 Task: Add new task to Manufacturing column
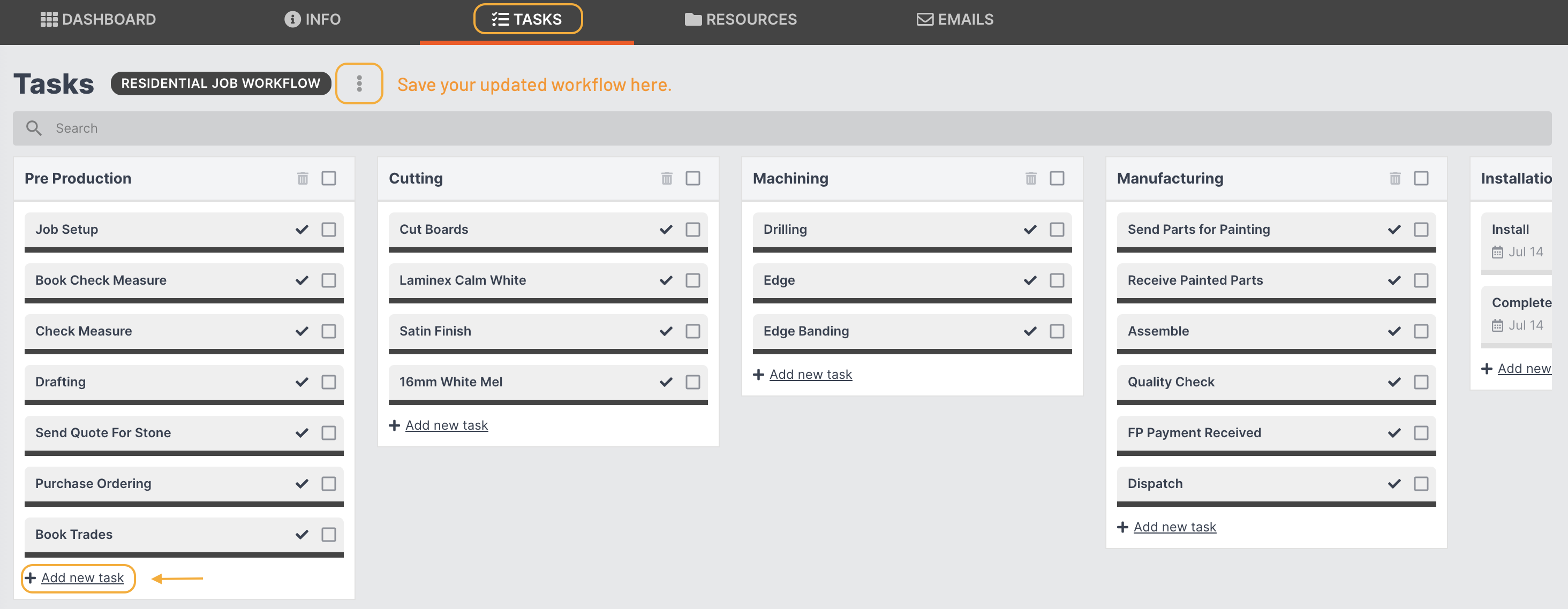pyautogui.click(x=1166, y=527)
